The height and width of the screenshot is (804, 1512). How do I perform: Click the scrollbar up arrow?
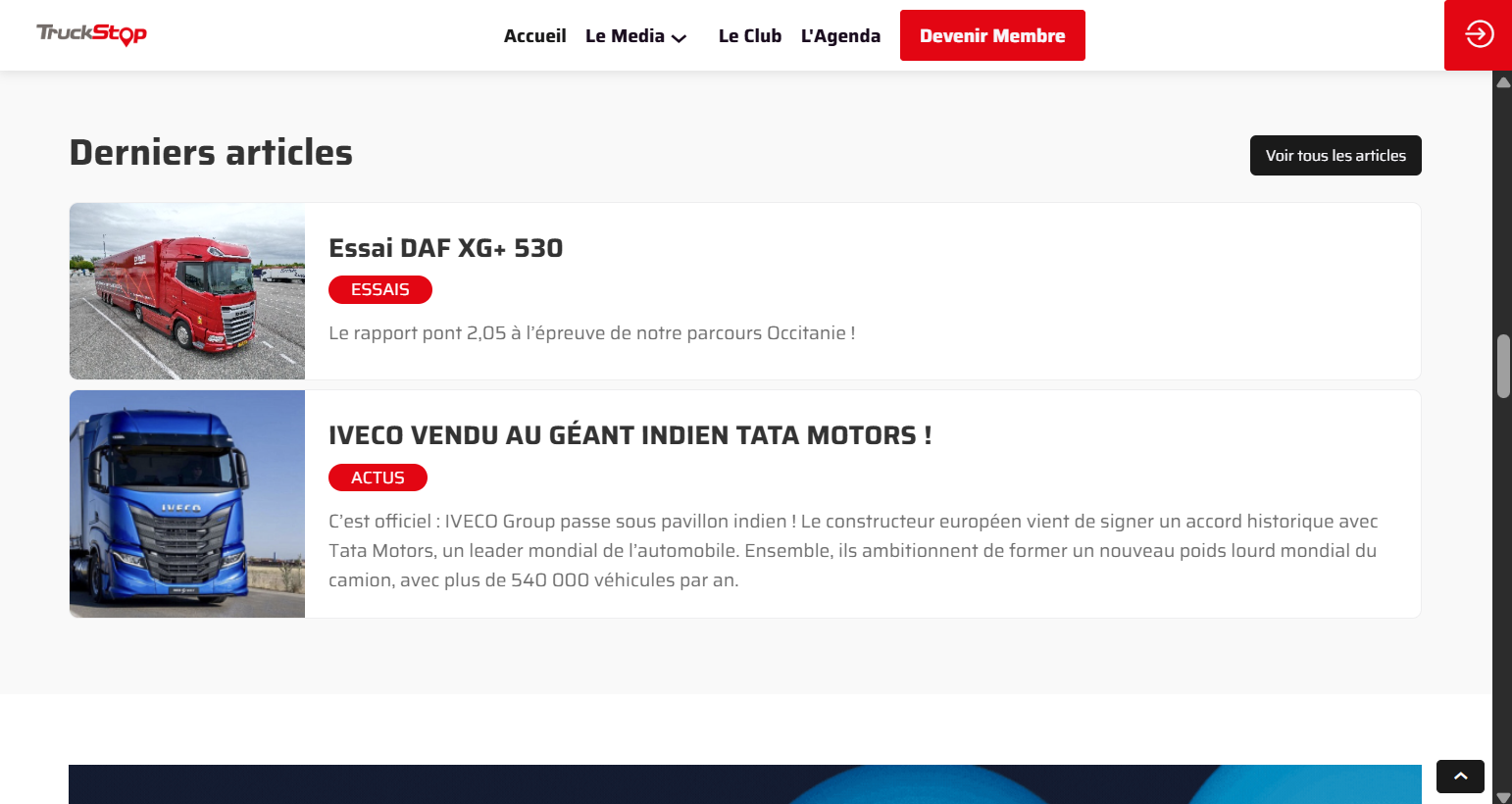click(x=1502, y=82)
